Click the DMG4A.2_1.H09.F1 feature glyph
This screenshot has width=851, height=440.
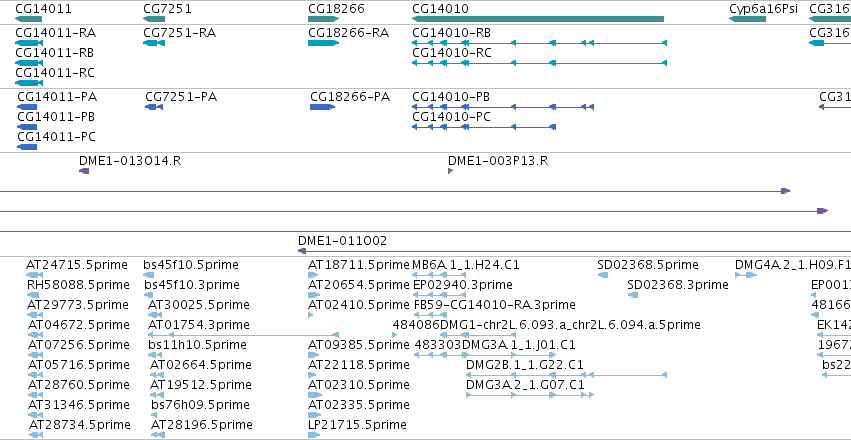tap(746, 275)
